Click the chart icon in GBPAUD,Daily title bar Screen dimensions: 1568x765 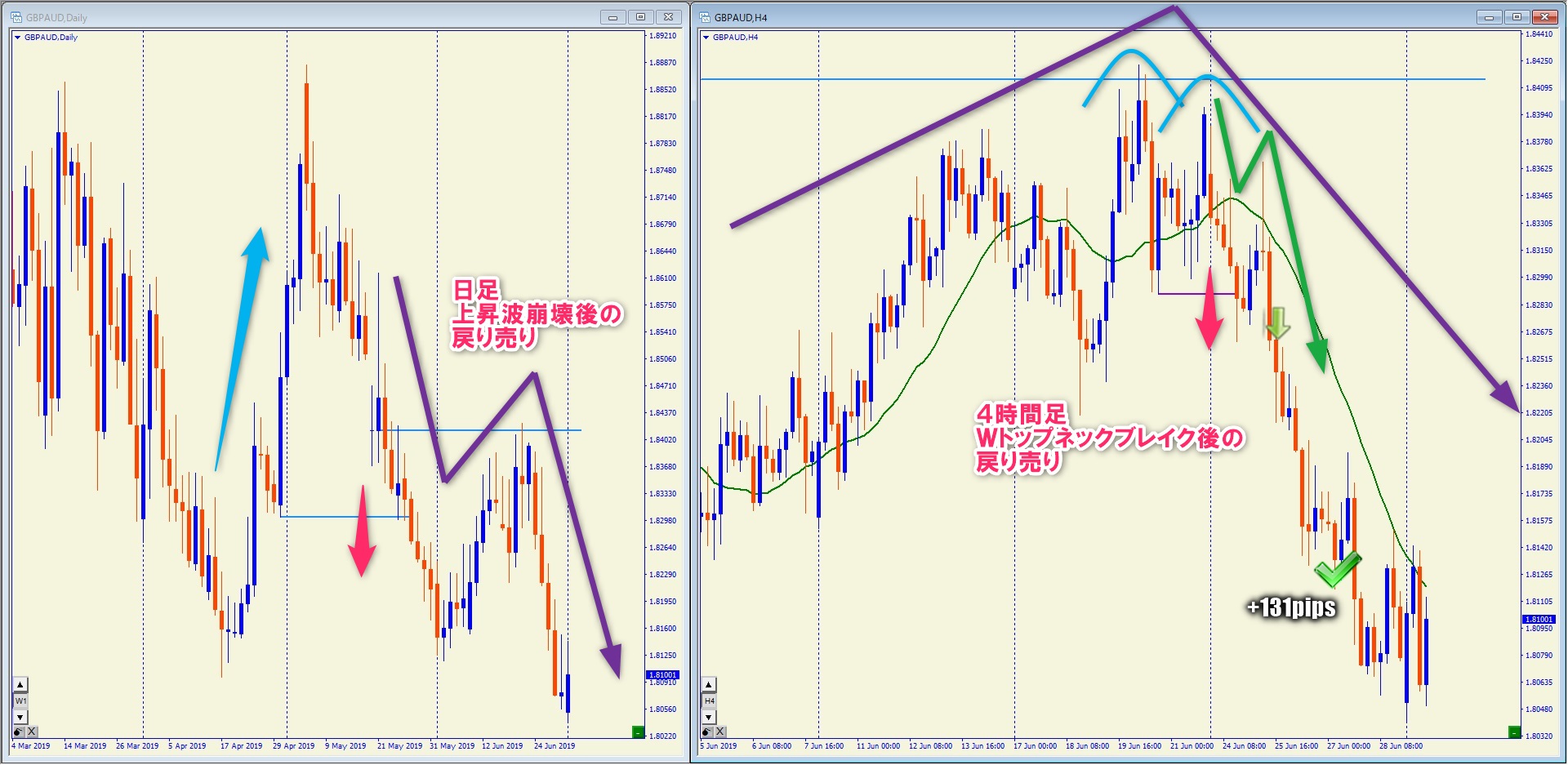(x=16, y=17)
